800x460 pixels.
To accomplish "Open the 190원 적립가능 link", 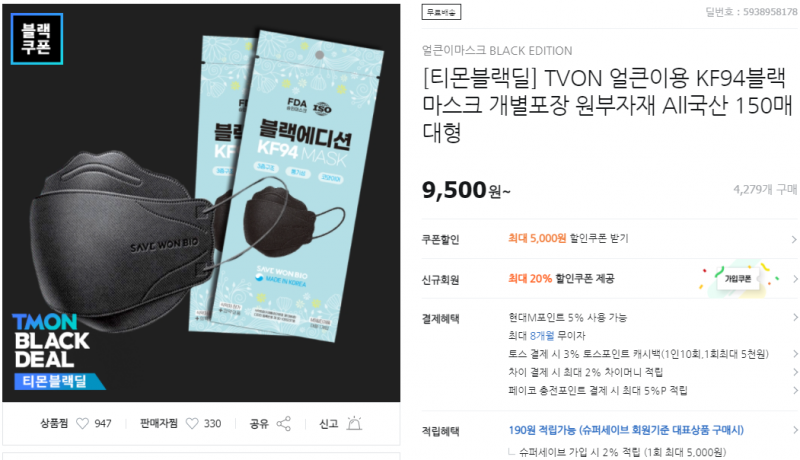I will (x=626, y=430).
